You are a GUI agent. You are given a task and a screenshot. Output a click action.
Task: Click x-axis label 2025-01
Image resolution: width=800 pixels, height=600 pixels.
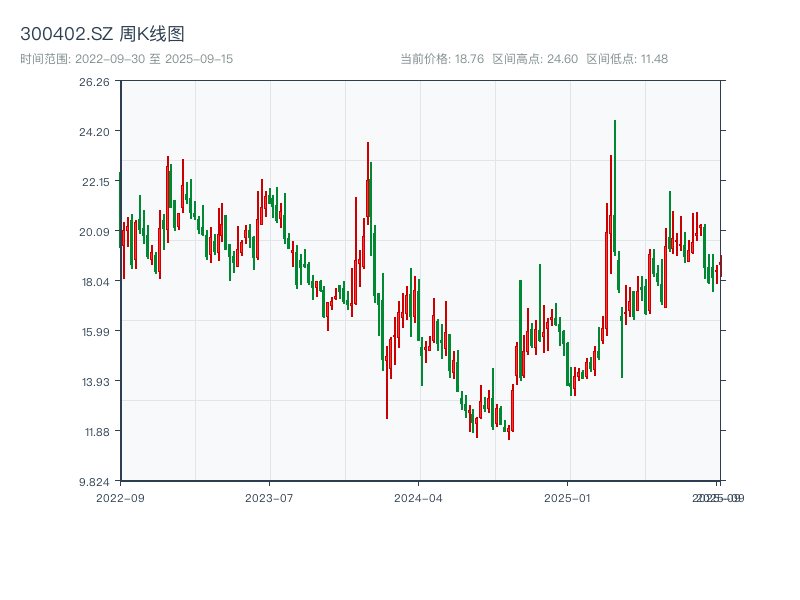(x=567, y=498)
